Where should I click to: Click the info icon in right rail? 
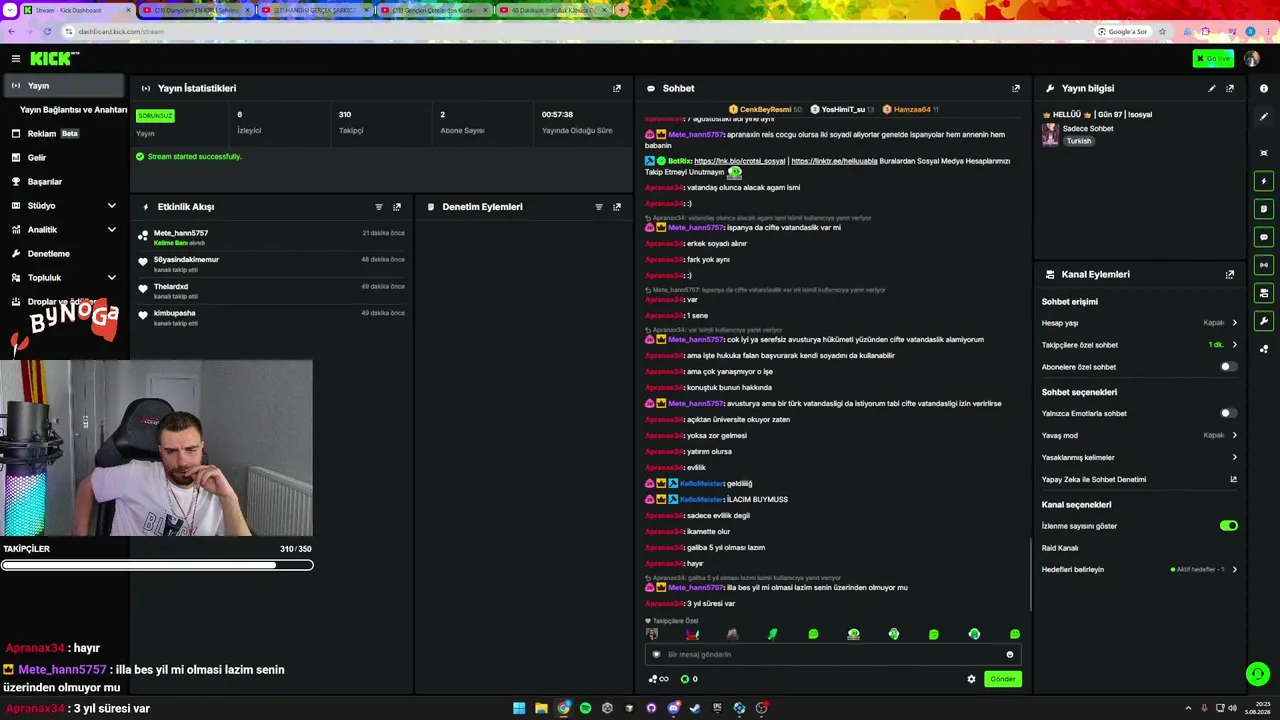click(x=1264, y=89)
